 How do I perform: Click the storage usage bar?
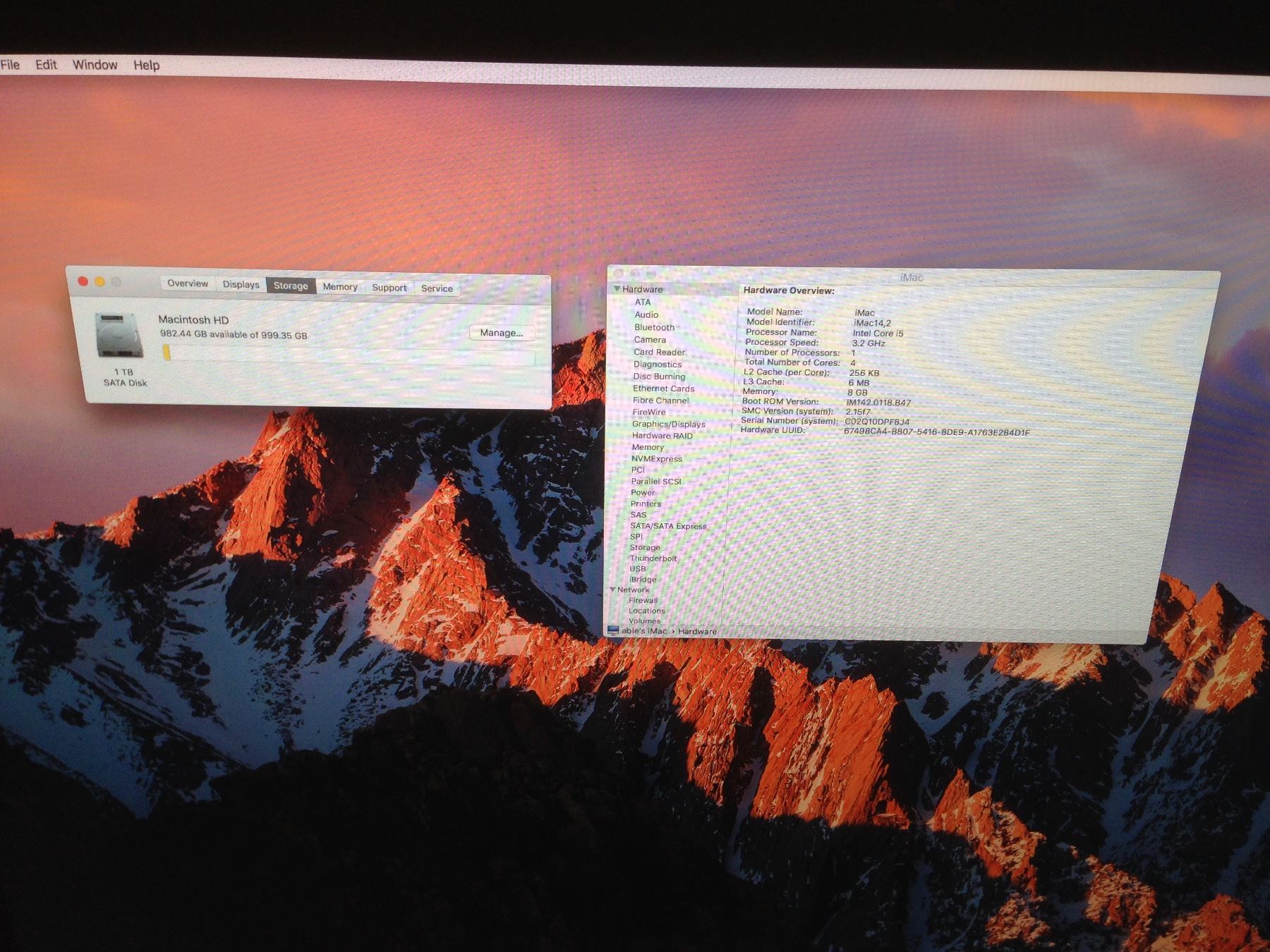point(348,355)
